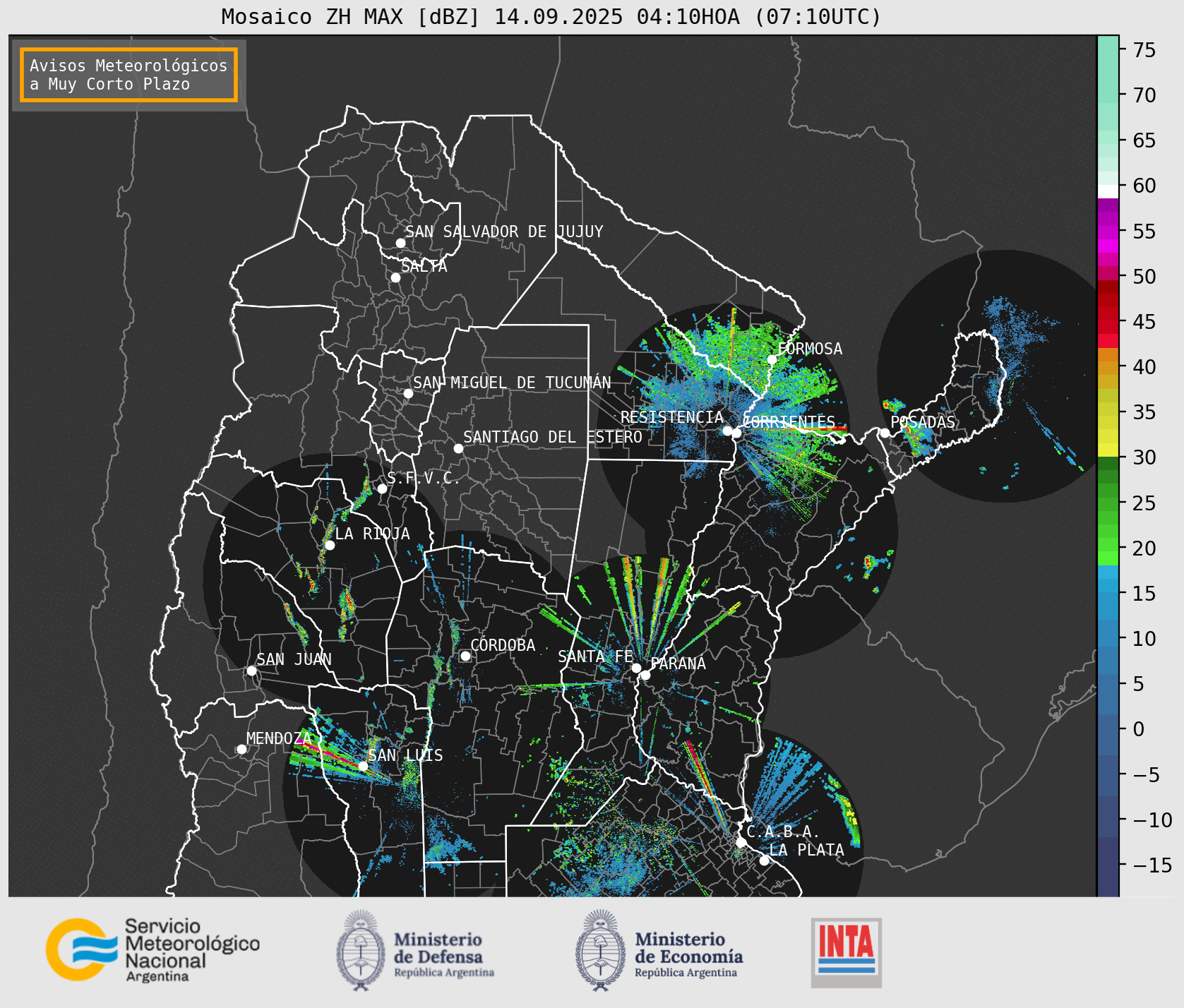Click the Servicio Meteorológico Nacional logo
Image resolution: width=1184 pixels, height=1008 pixels.
(153, 949)
